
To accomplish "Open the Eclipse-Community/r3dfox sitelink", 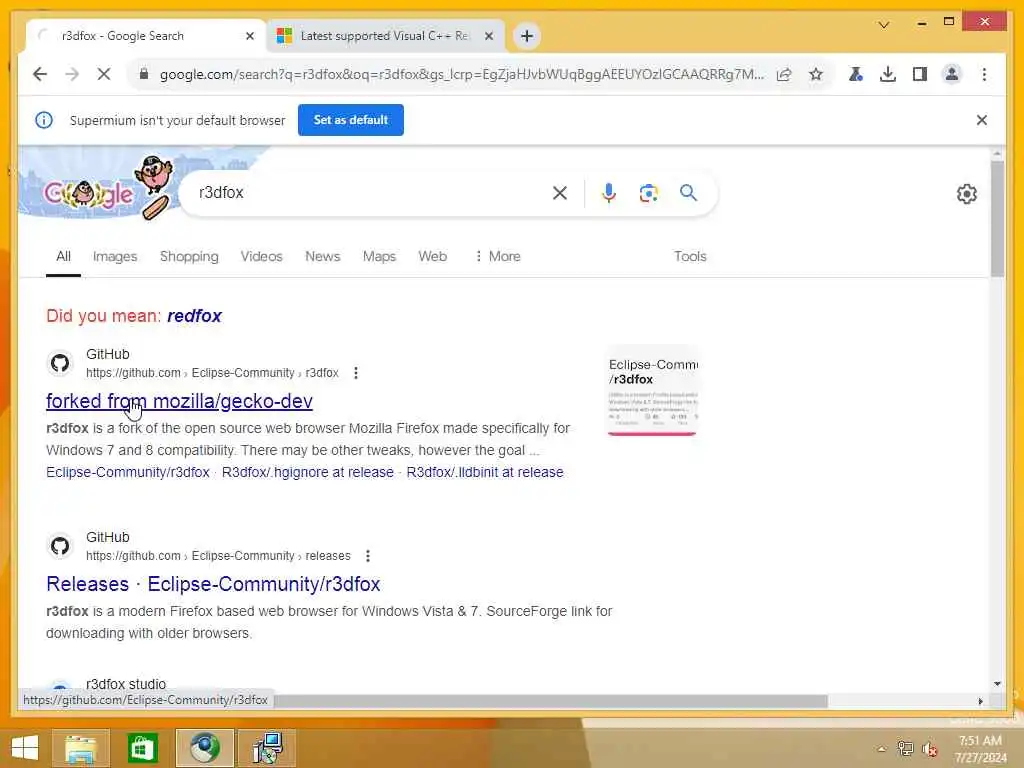I will pos(128,472).
